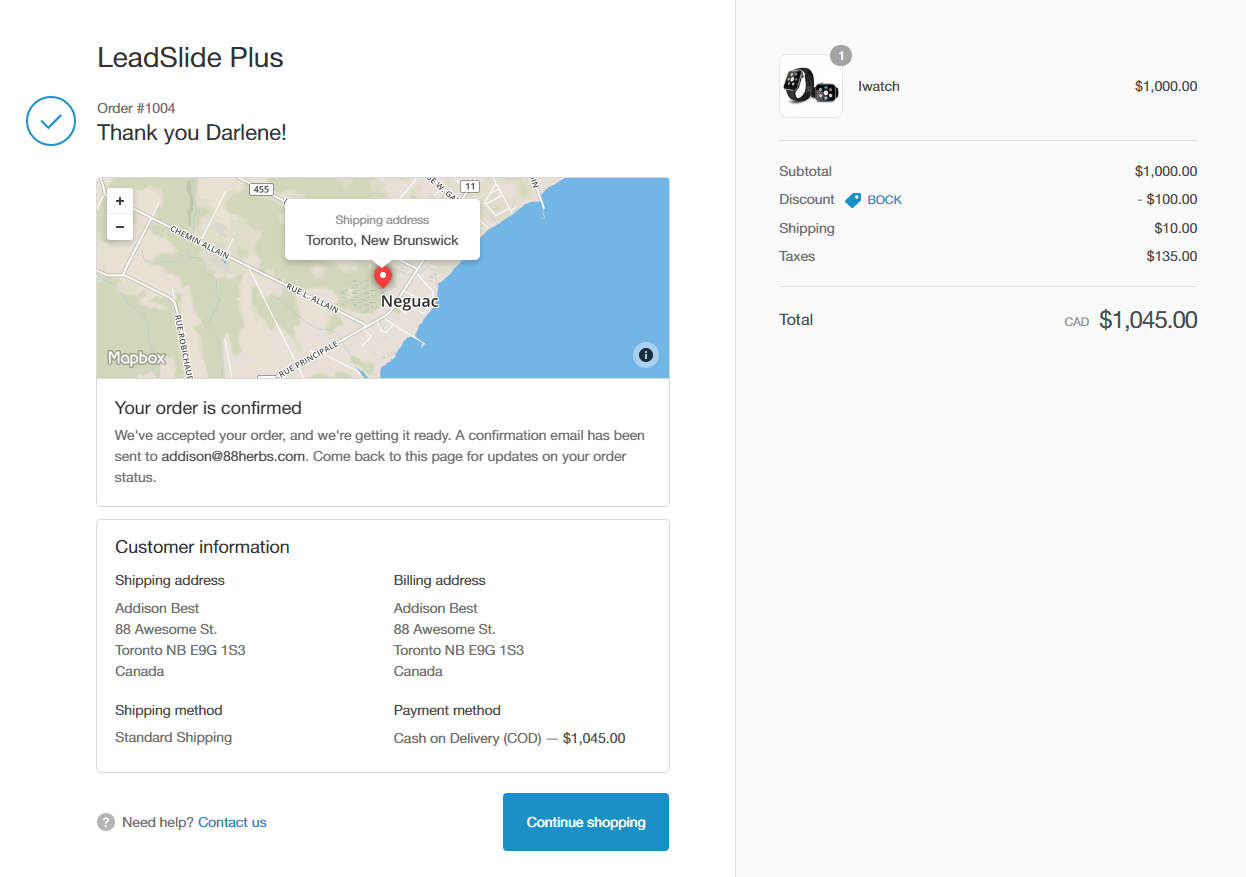Click the order confirmed checkmark icon
This screenshot has width=1246, height=877.
(51, 121)
